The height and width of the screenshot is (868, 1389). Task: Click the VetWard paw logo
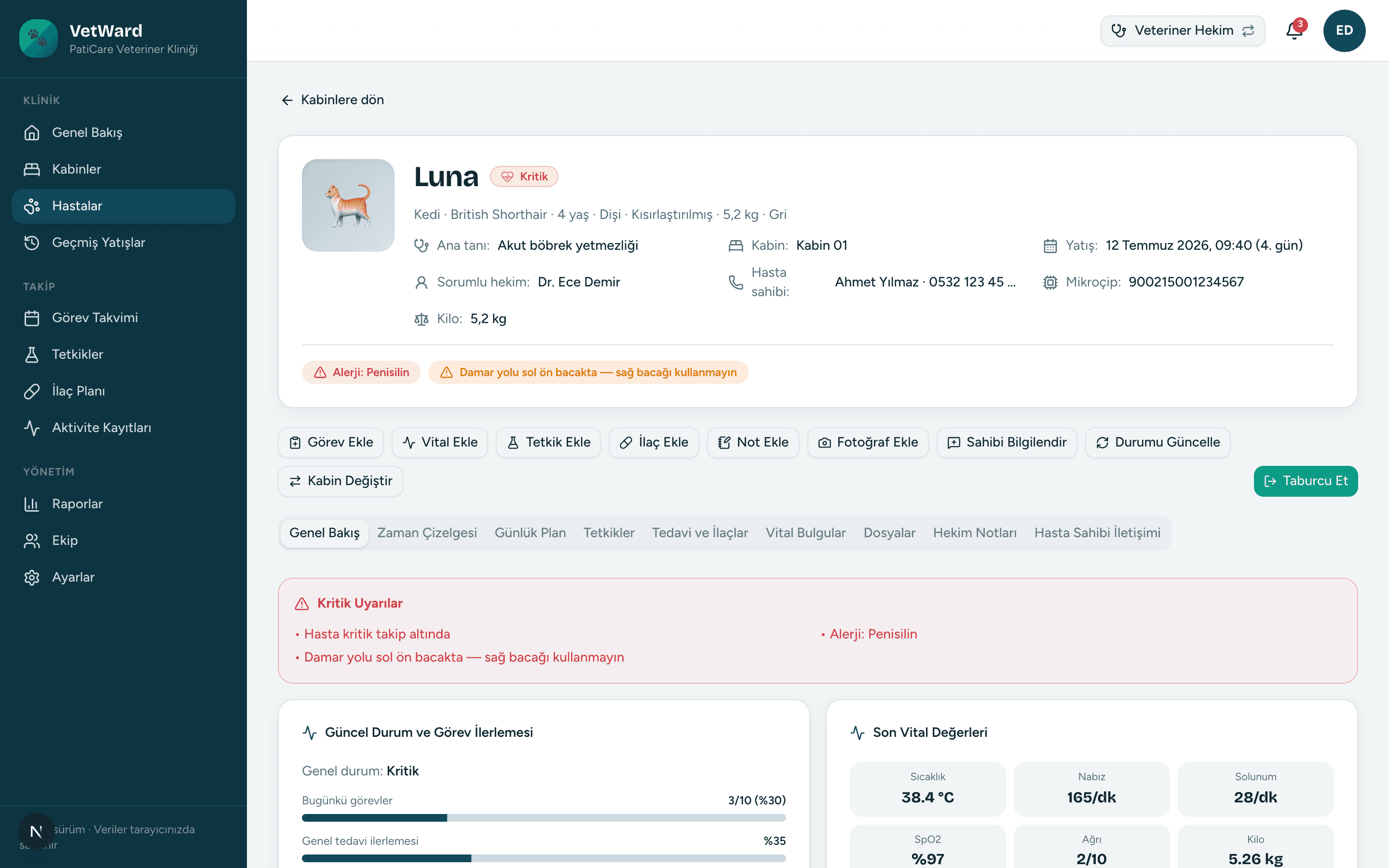pyautogui.click(x=39, y=39)
